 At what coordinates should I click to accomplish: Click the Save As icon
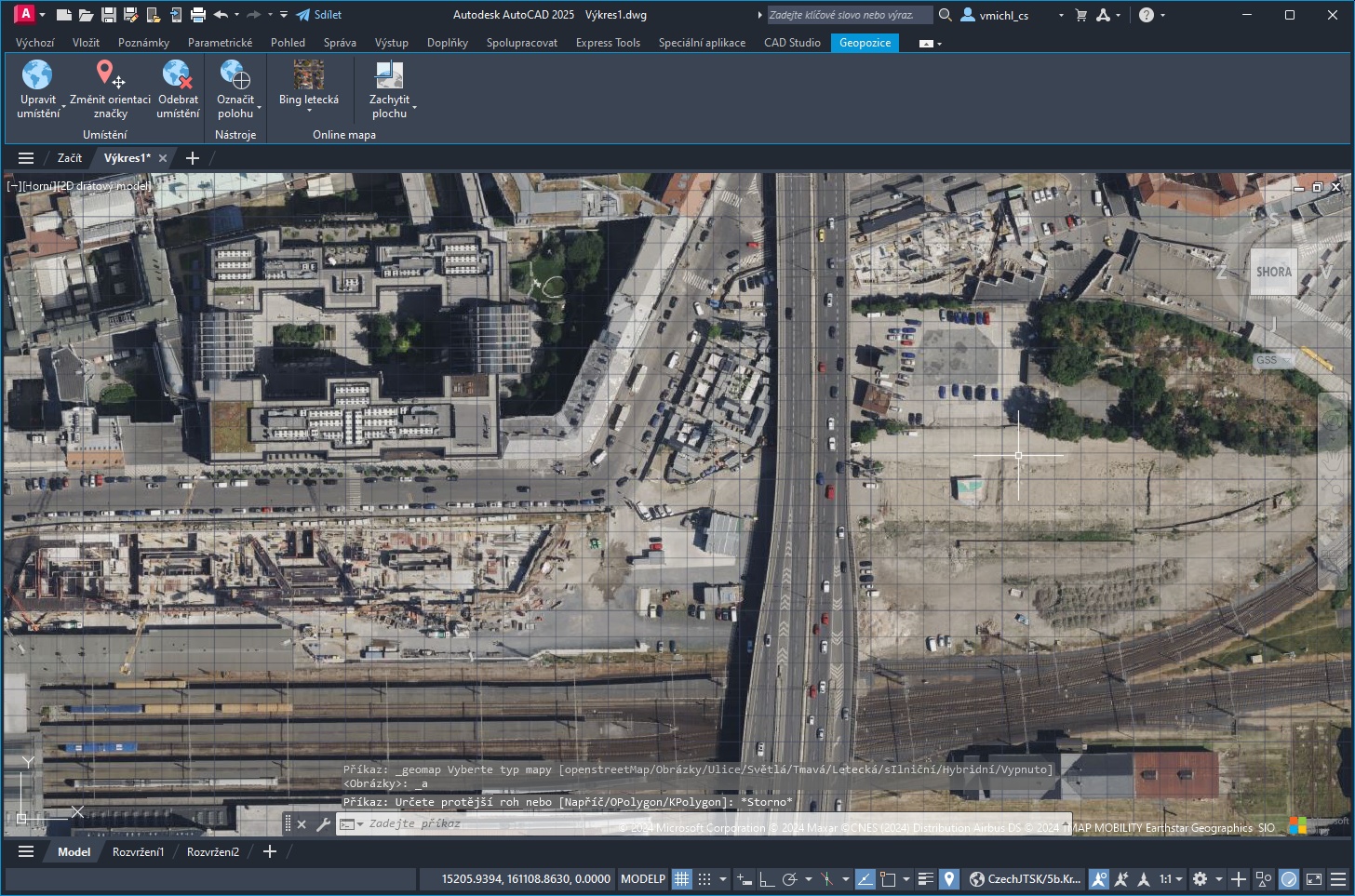point(130,15)
